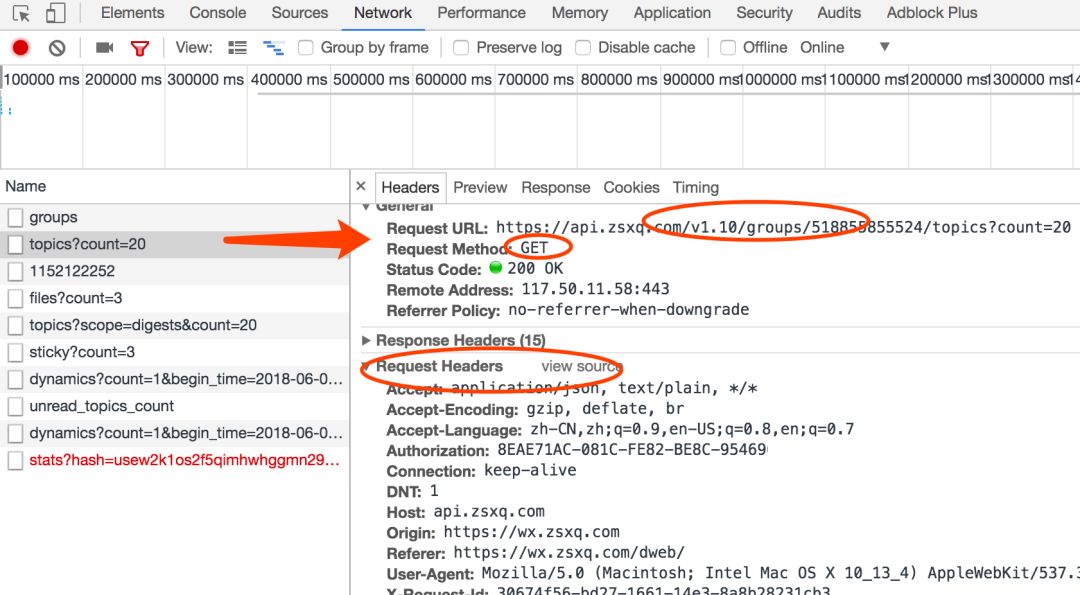The height and width of the screenshot is (595, 1080).
Task: Enable Preserve log checkbox
Action: [461, 48]
